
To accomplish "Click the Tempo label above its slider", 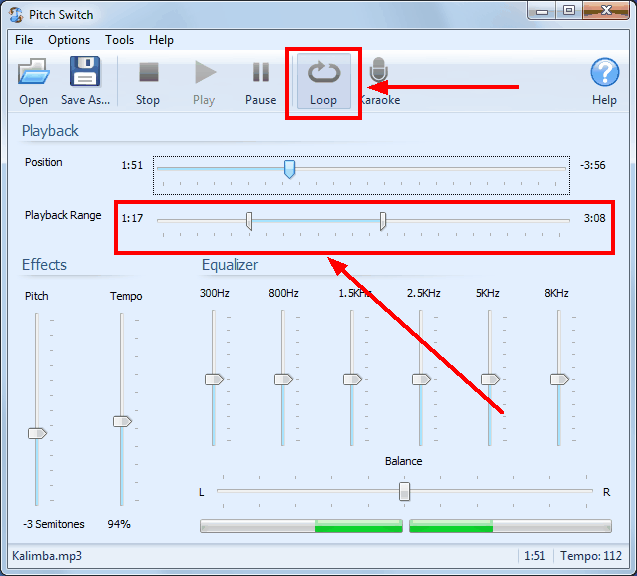I will (126, 296).
